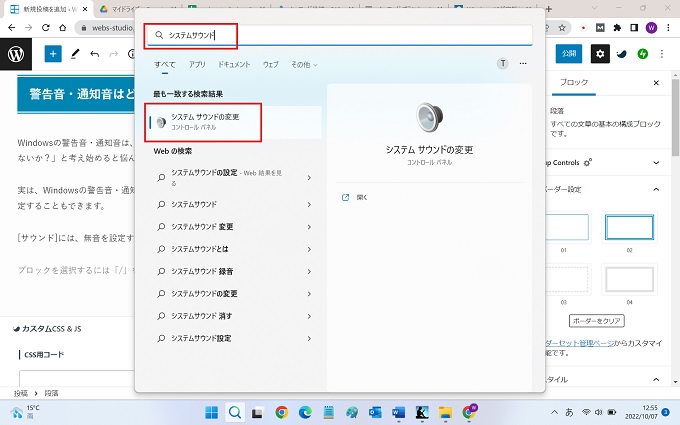
Task: Expand the システムサウンド 変更 suggestion arrow
Action: pos(309,227)
